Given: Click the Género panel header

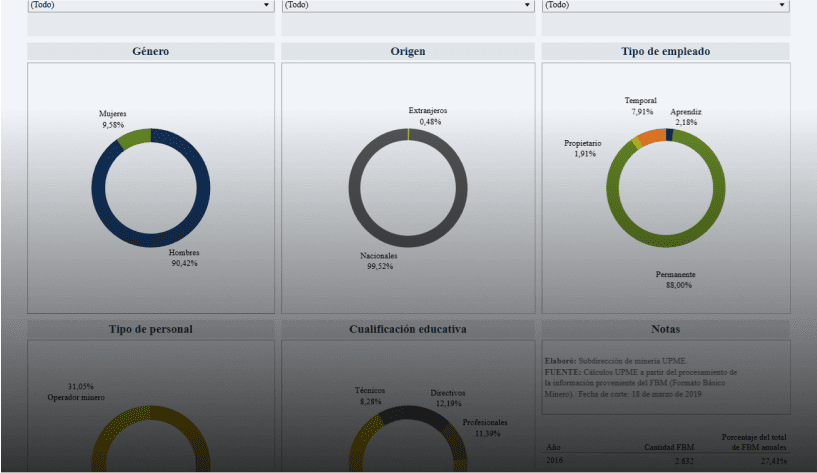Looking at the screenshot, I should 150,51.
